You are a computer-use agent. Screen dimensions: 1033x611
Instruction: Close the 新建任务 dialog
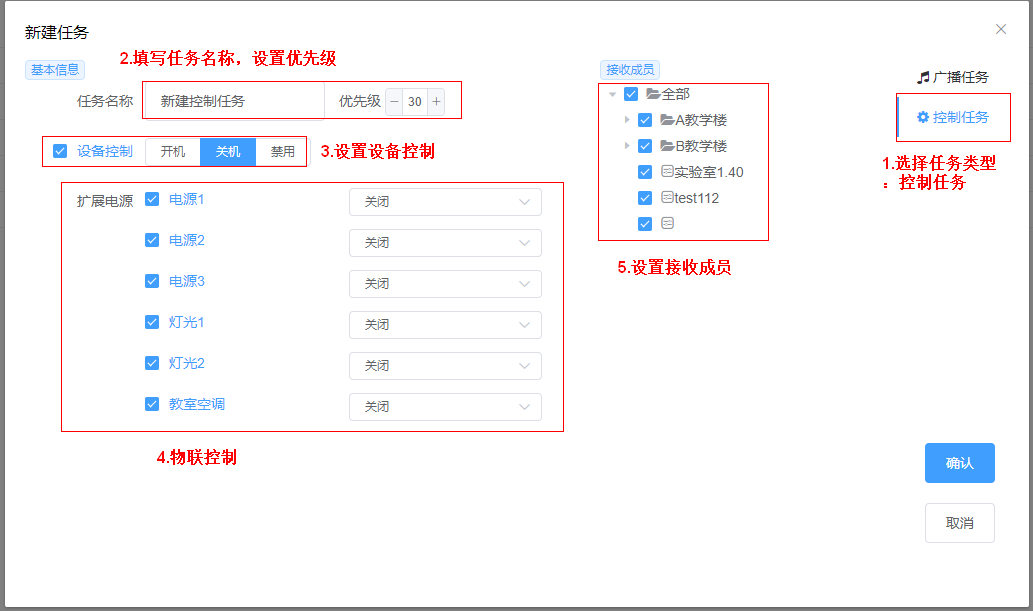1001,29
